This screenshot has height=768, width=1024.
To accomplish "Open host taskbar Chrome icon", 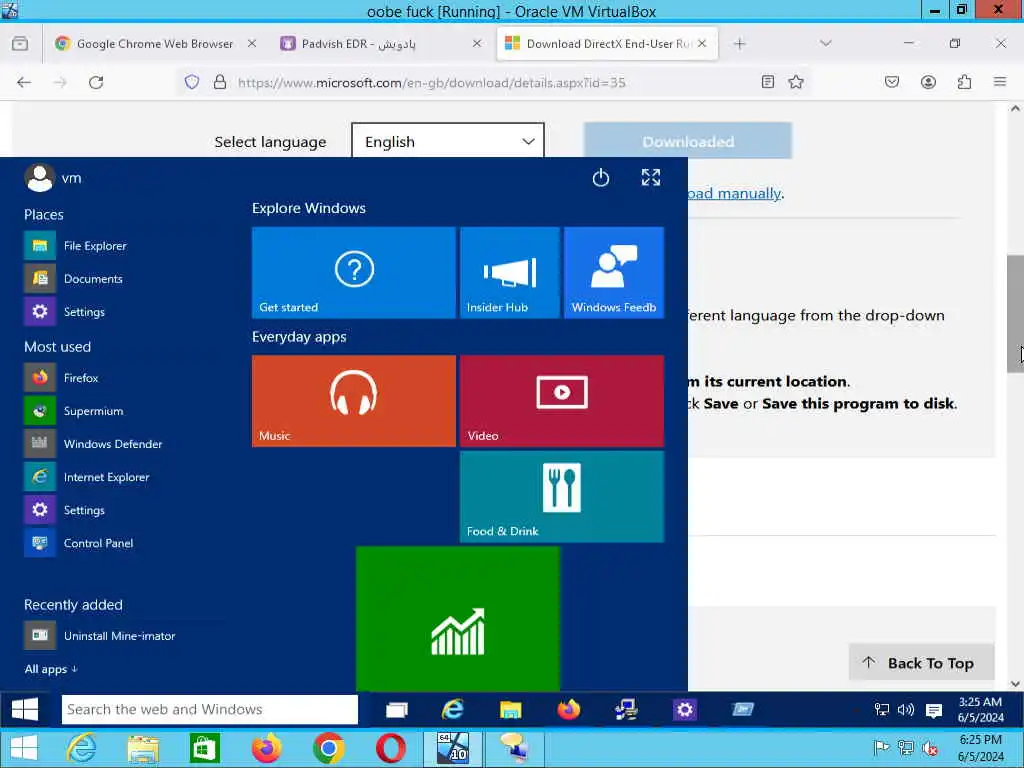I will [x=328, y=748].
